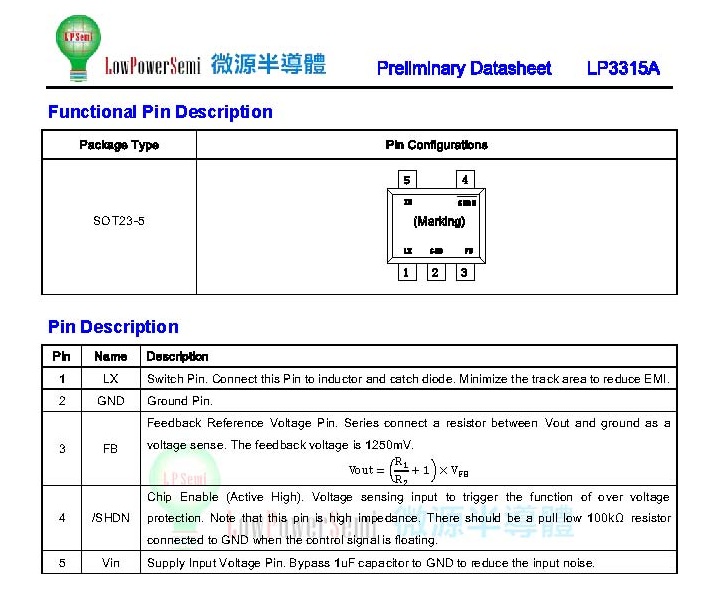The height and width of the screenshot is (615, 721).
Task: Click pin number 4 in the table
Action: pos(62,518)
